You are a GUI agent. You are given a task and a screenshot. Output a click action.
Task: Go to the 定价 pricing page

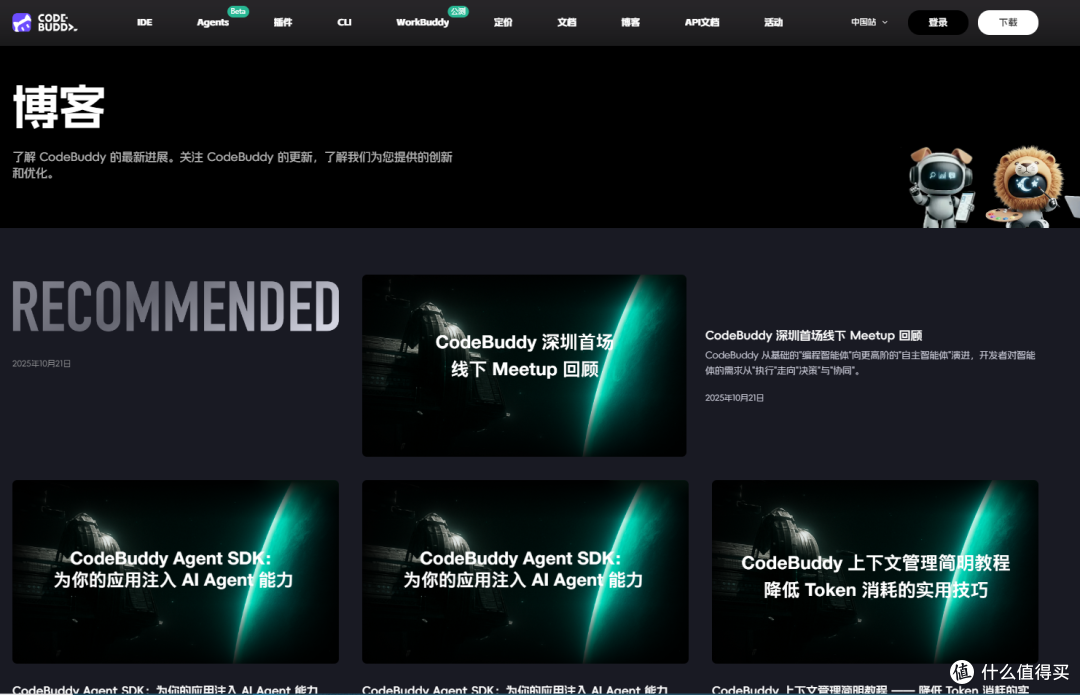pos(503,23)
